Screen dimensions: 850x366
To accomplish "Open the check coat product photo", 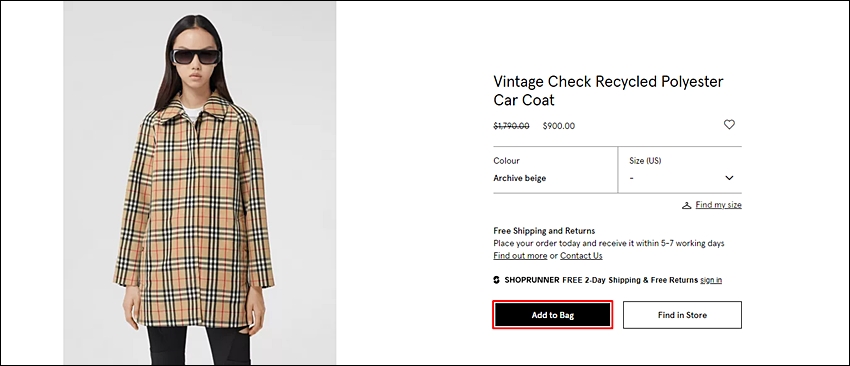I will coord(199,183).
